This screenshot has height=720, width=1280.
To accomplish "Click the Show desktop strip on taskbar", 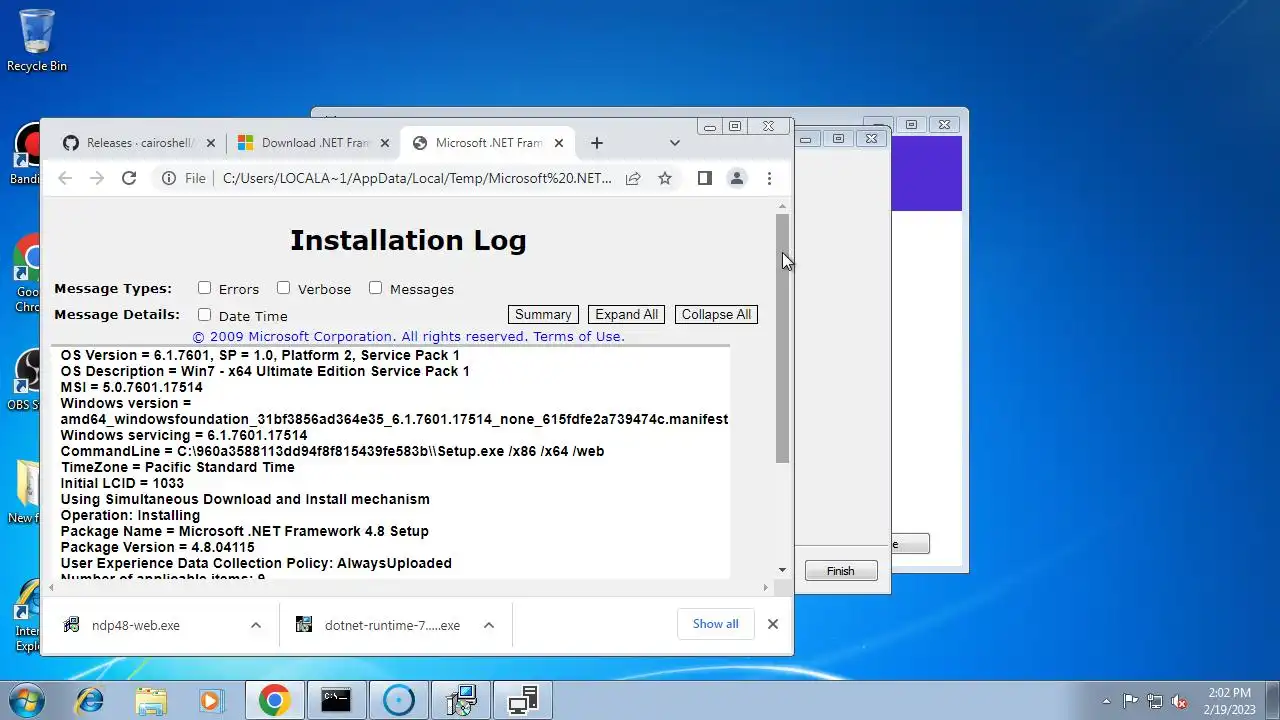I will point(1273,701).
